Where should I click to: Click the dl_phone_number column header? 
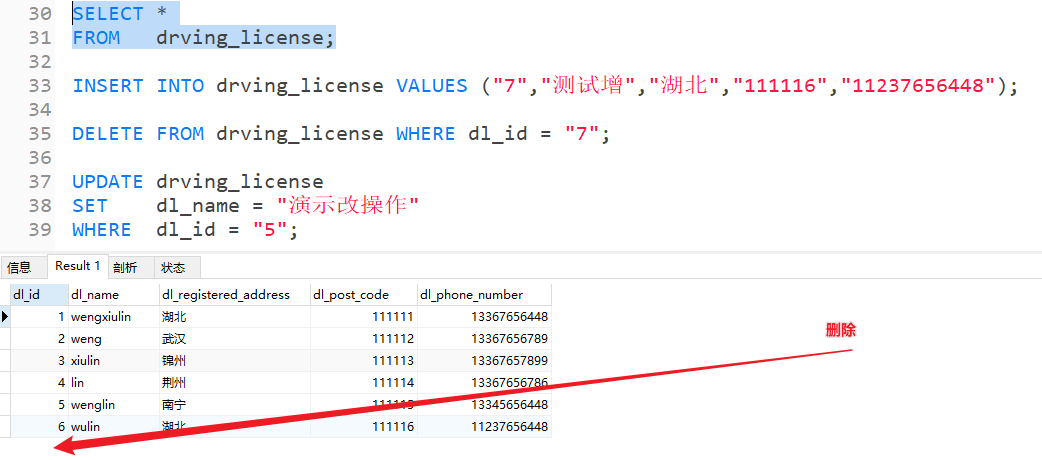coord(484,294)
